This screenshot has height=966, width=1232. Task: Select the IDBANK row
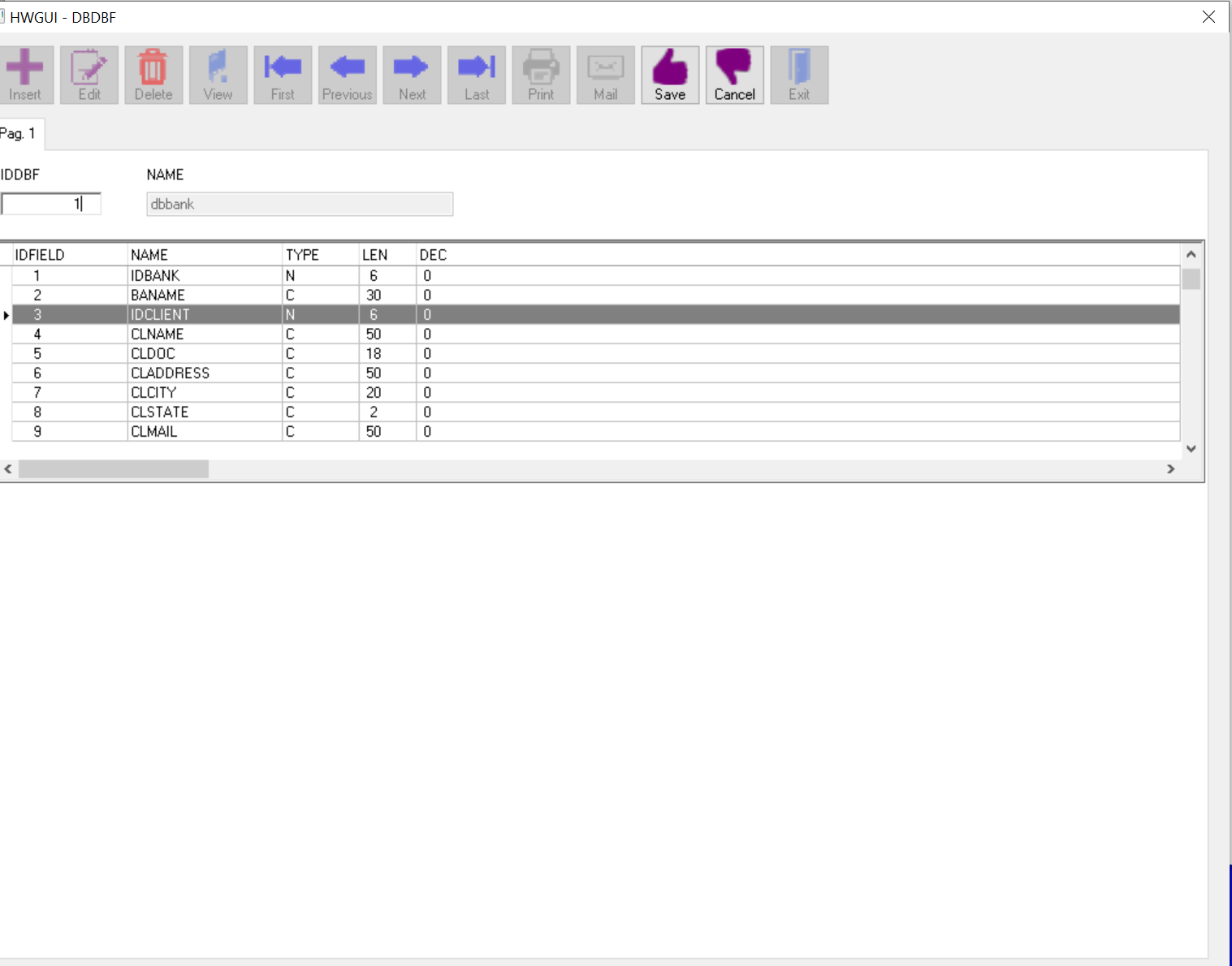tap(596, 276)
